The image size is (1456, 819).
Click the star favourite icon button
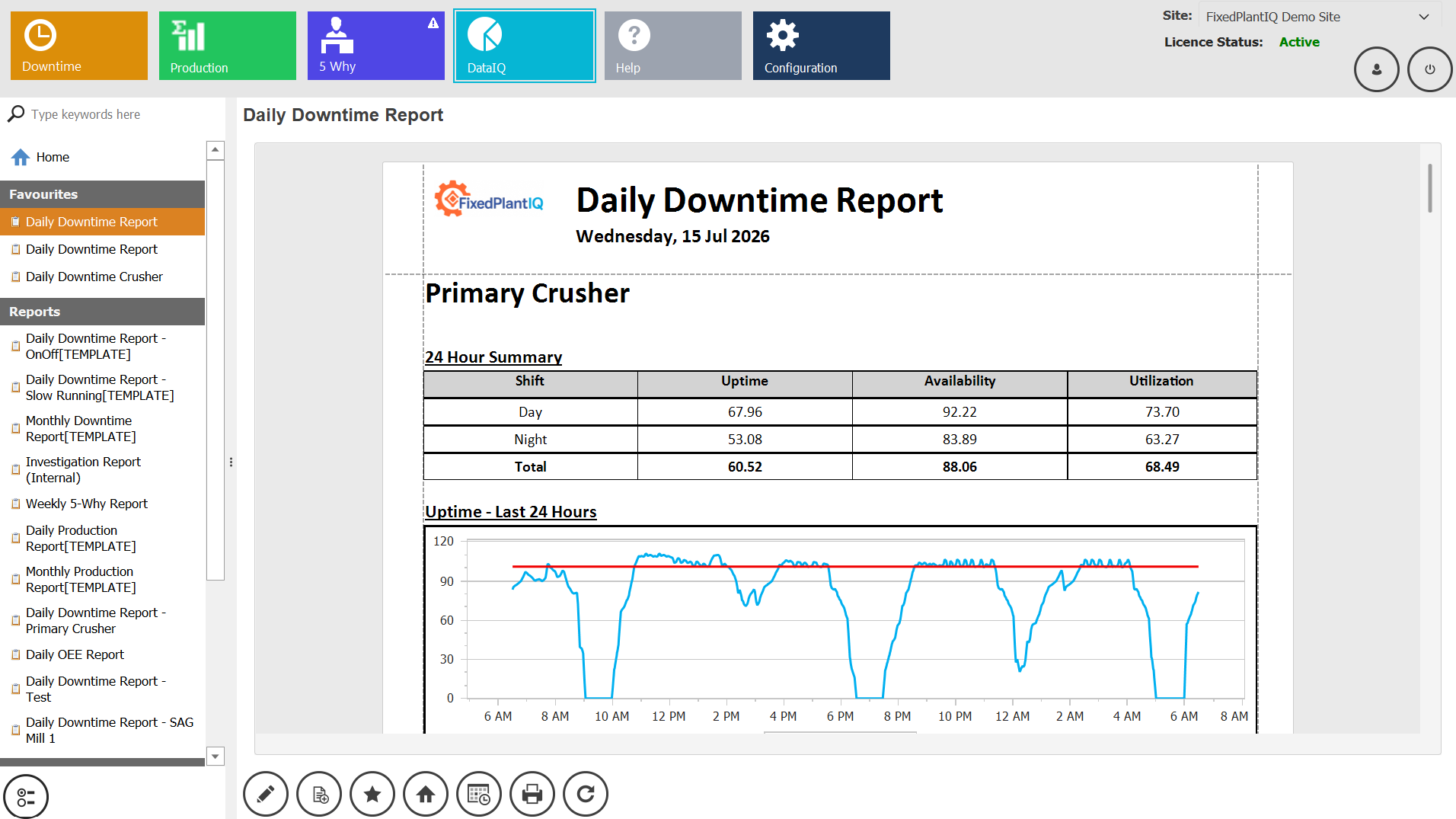tap(372, 794)
